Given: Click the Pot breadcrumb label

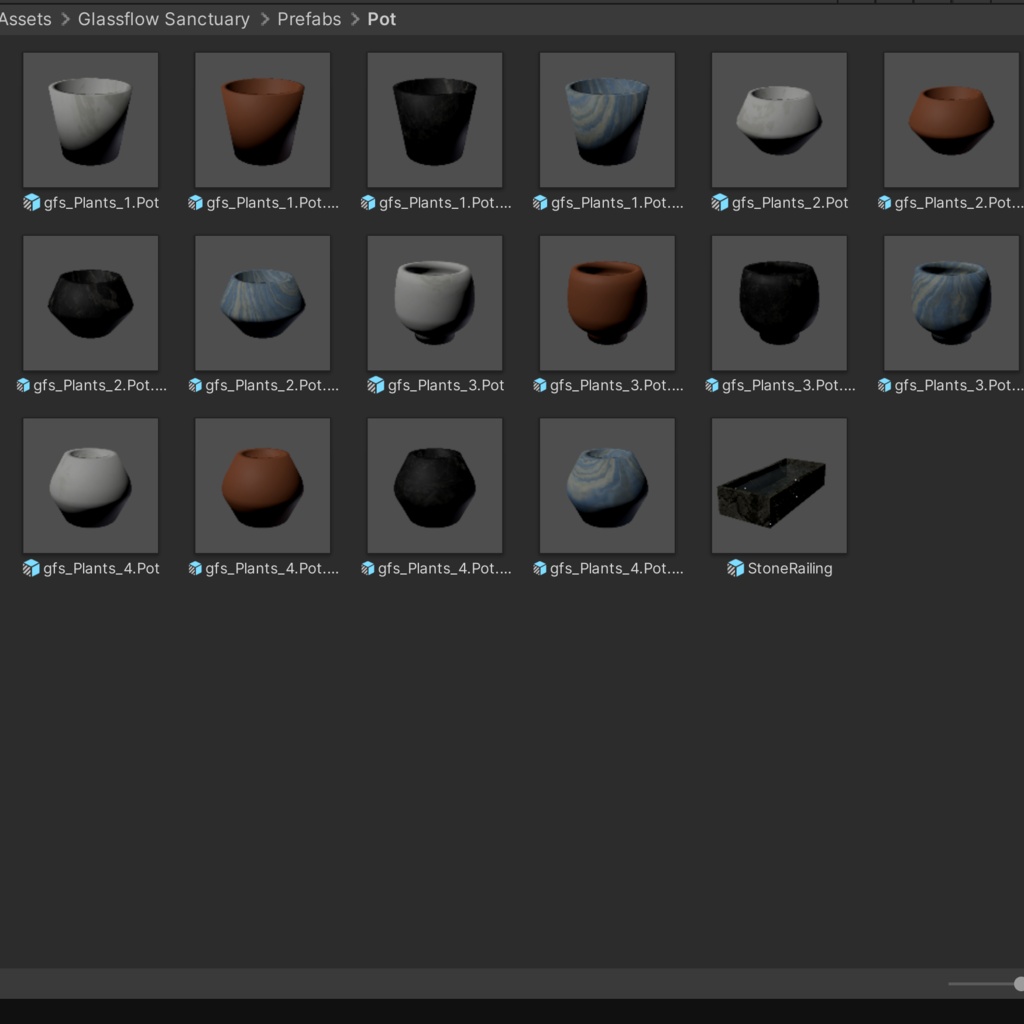Looking at the screenshot, I should pyautogui.click(x=381, y=19).
